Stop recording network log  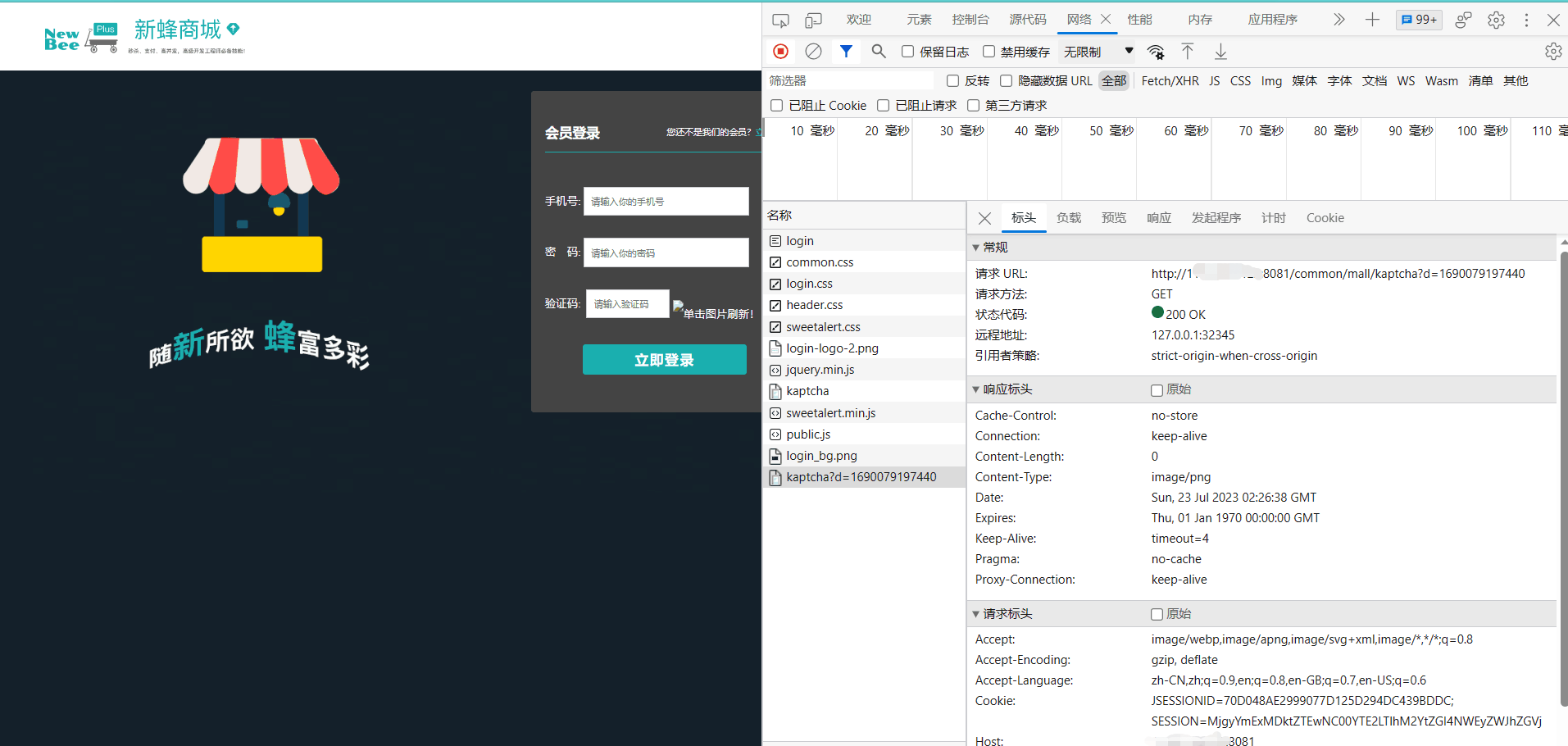tap(779, 51)
